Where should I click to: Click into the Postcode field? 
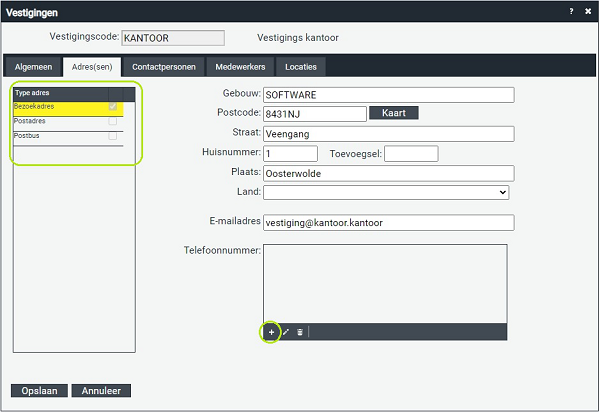tap(315, 114)
